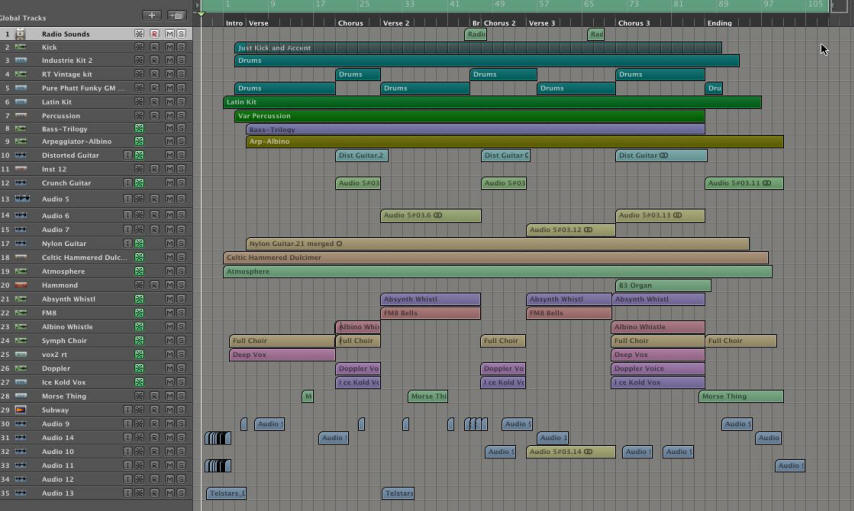Click the Audio 13 track icon
The width and height of the screenshot is (854, 511).
21,493
